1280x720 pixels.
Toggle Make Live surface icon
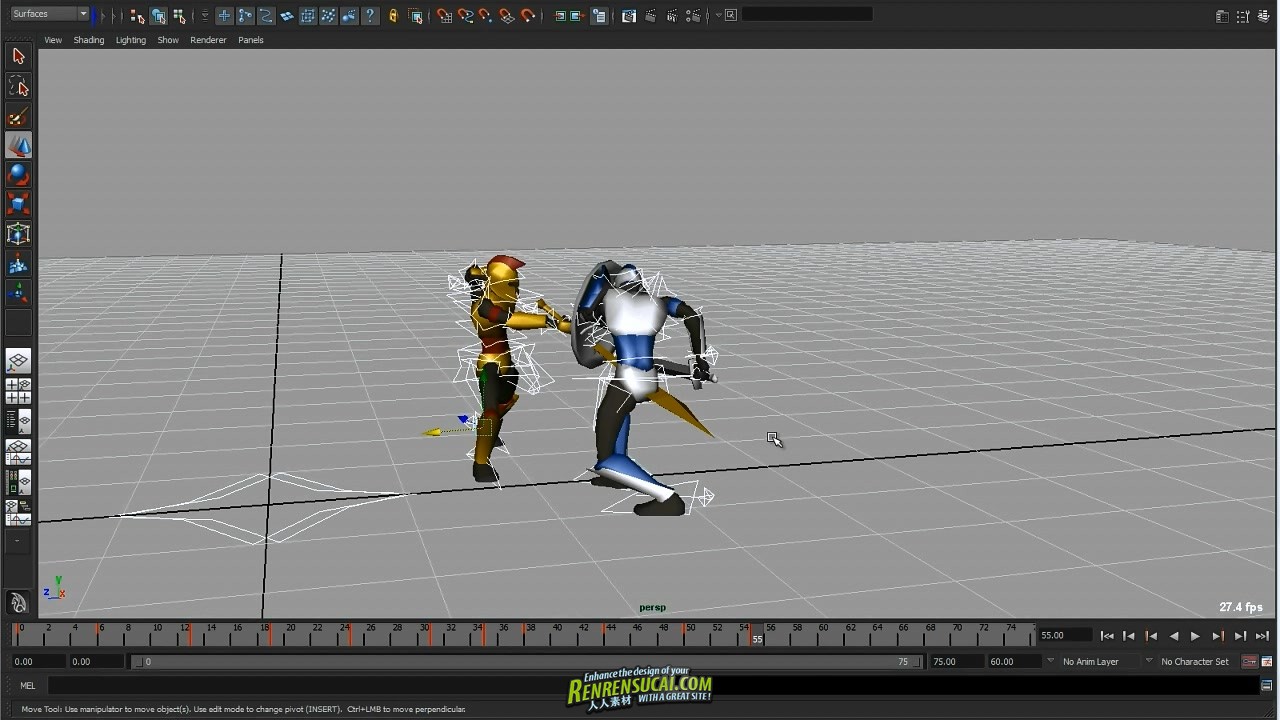(x=527, y=16)
